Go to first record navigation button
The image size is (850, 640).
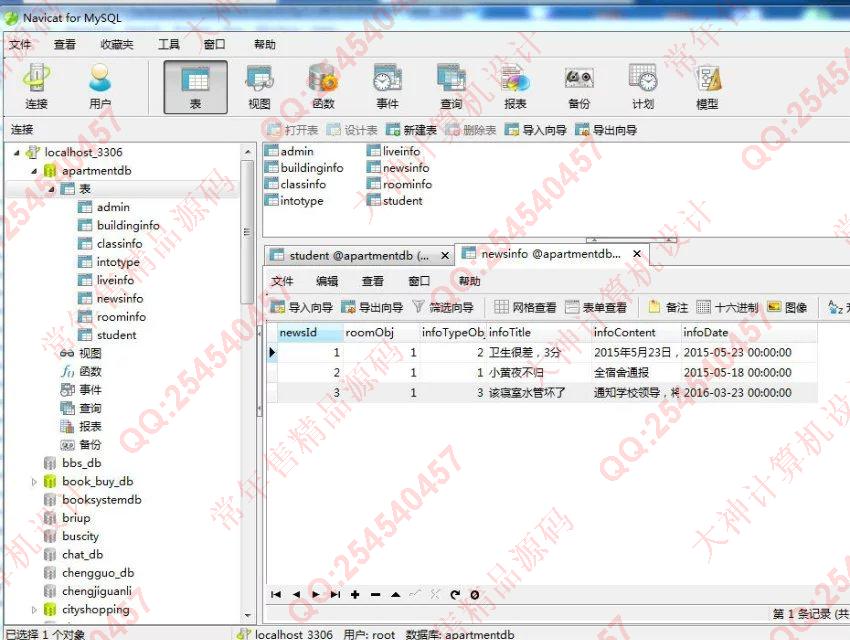click(276, 594)
